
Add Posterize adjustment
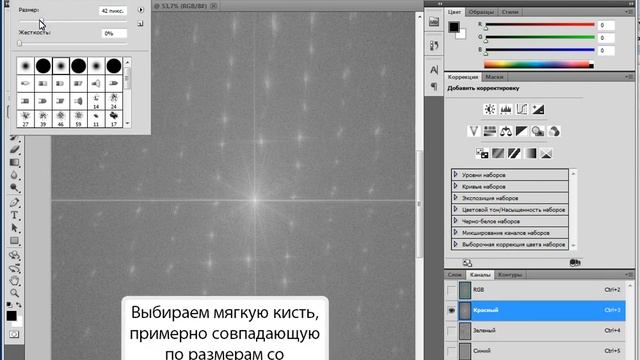498,153
